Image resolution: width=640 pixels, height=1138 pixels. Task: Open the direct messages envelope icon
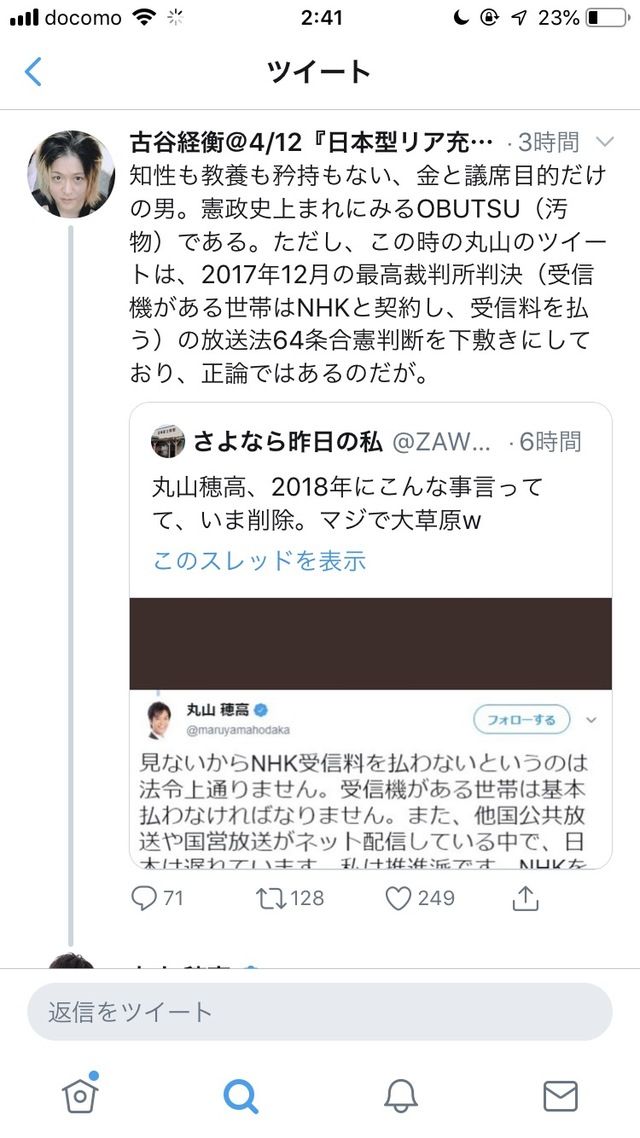point(560,1095)
